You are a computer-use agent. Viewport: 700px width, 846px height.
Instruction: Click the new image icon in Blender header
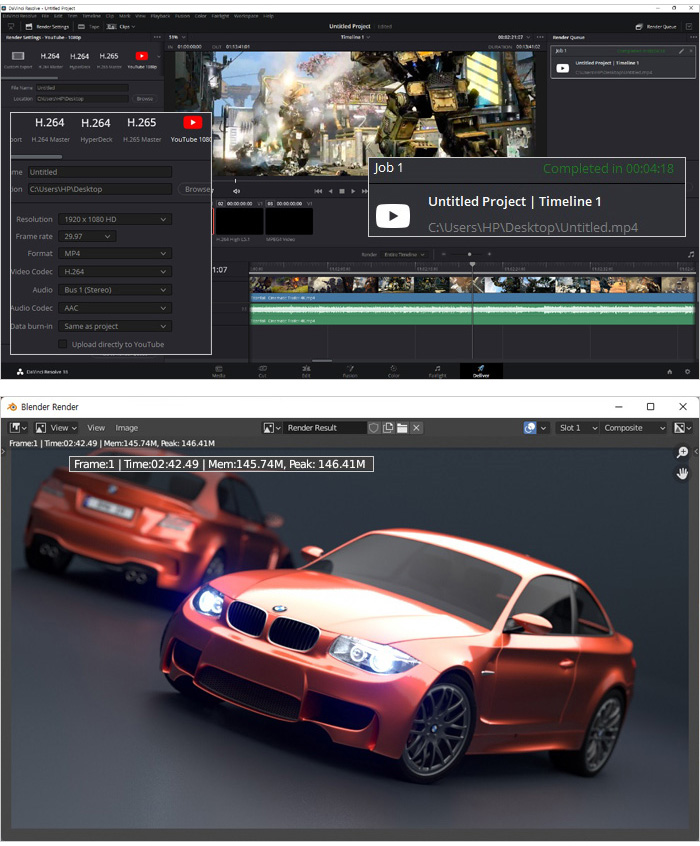388,428
